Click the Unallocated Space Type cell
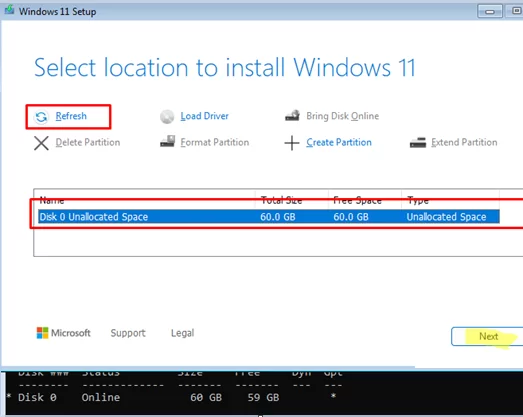523x417 pixels. coord(446,217)
